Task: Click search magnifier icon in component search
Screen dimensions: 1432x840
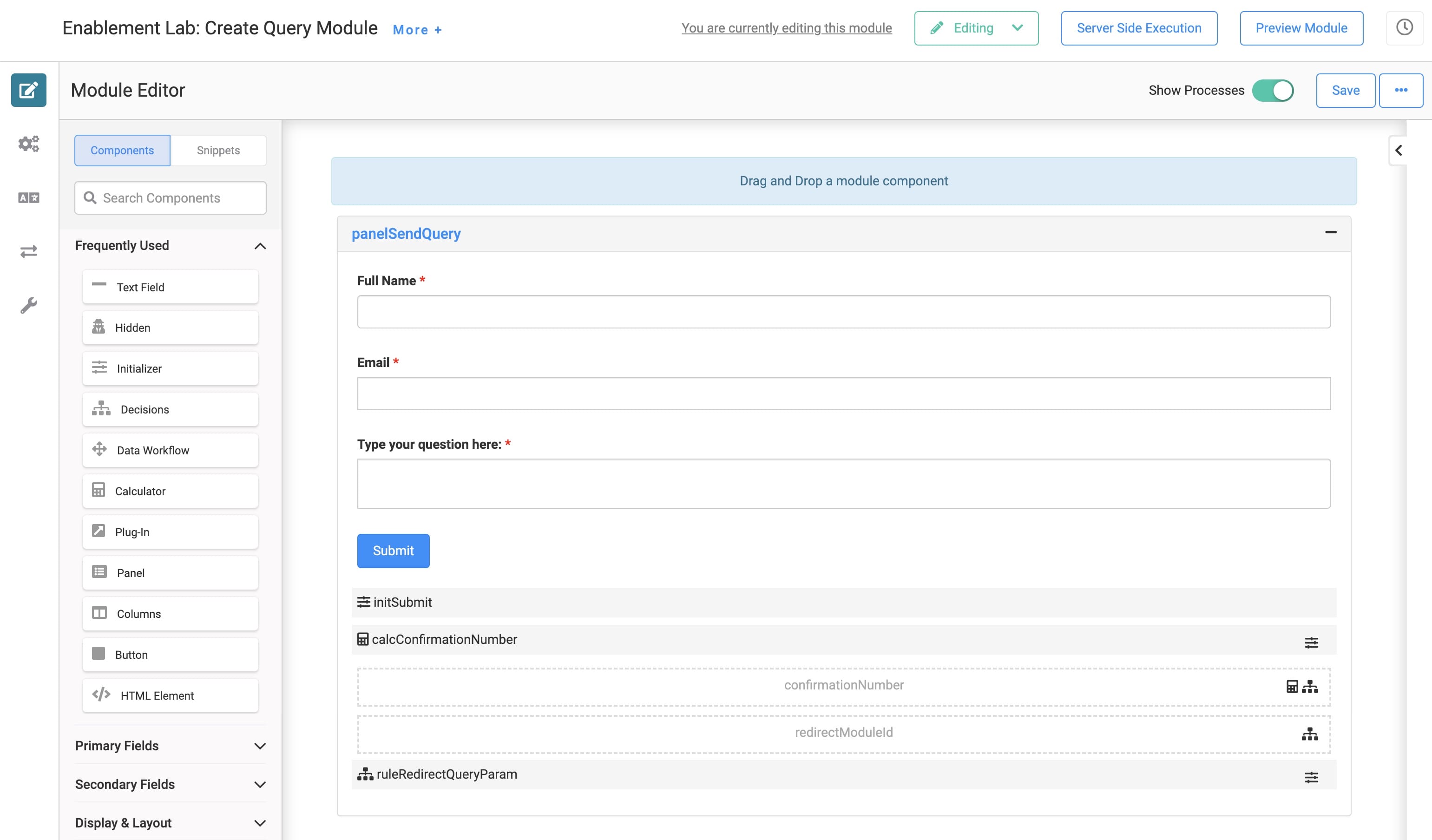Action: point(90,197)
